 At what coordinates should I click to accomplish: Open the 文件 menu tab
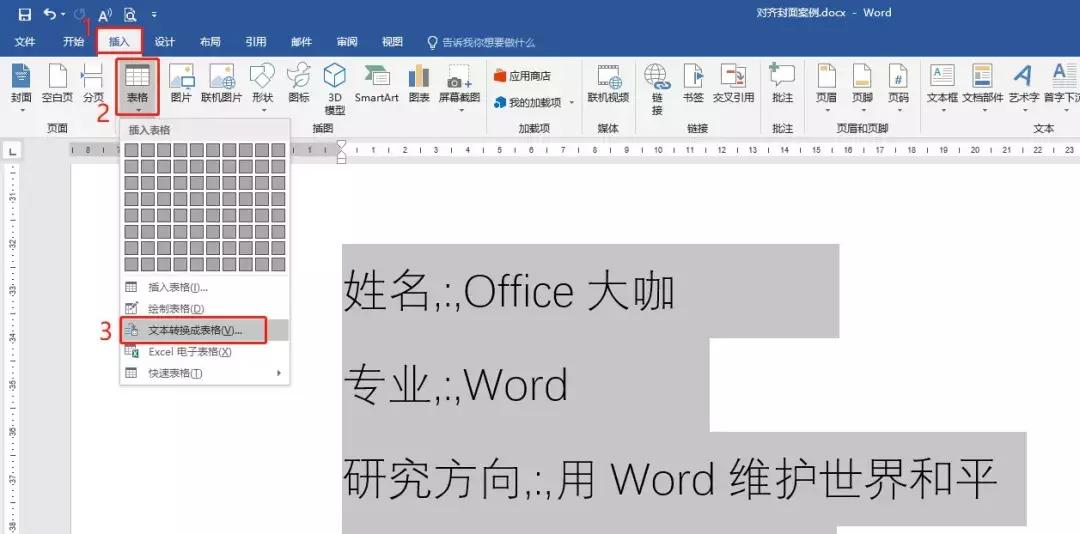point(25,42)
